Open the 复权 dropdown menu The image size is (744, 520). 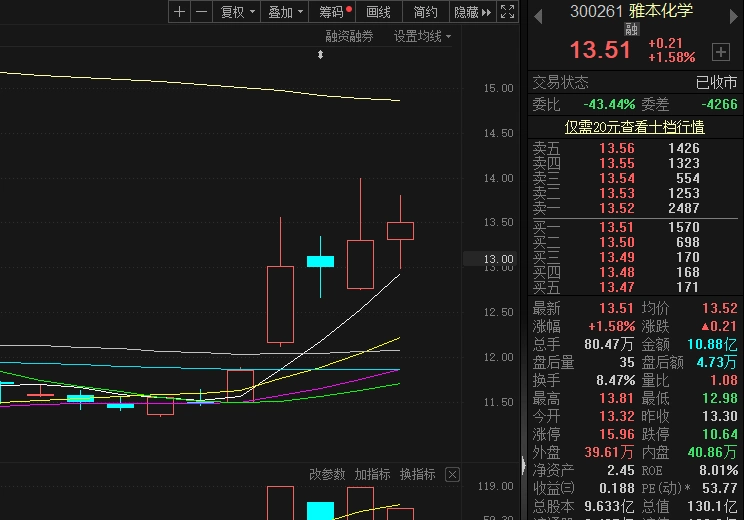coord(237,12)
